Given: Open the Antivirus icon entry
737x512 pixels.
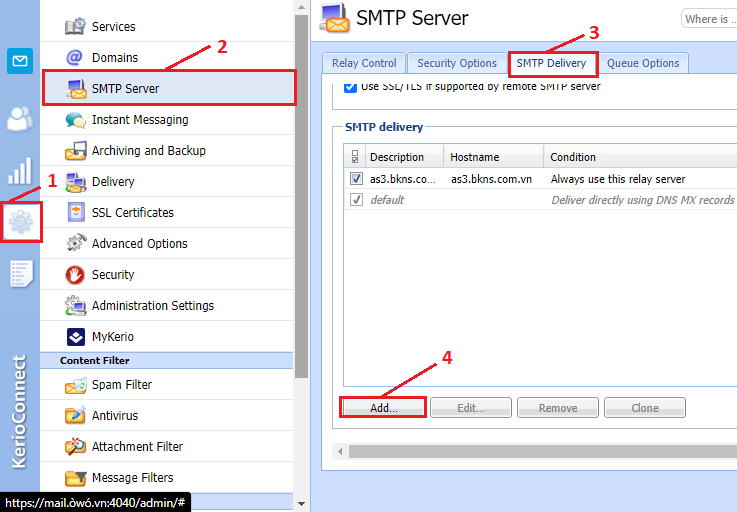Looking at the screenshot, I should pos(75,416).
